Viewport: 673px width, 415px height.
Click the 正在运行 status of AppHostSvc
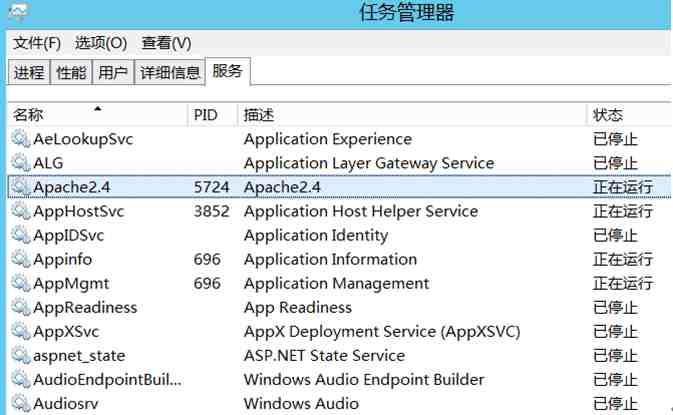623,211
